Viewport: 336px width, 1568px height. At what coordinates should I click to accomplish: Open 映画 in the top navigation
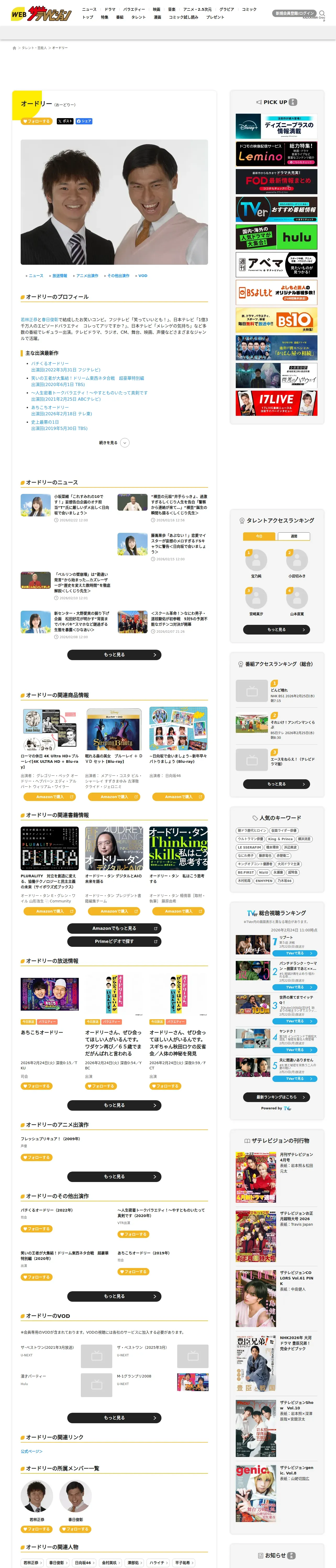pos(156,10)
